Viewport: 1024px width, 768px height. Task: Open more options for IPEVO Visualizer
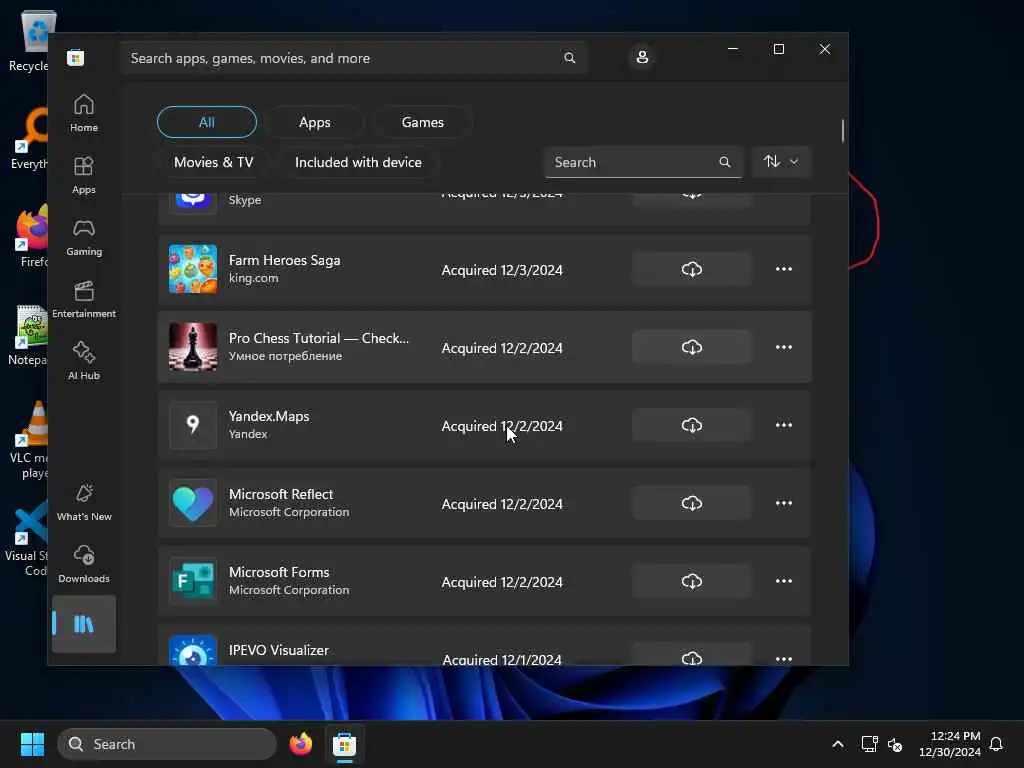tap(784, 658)
